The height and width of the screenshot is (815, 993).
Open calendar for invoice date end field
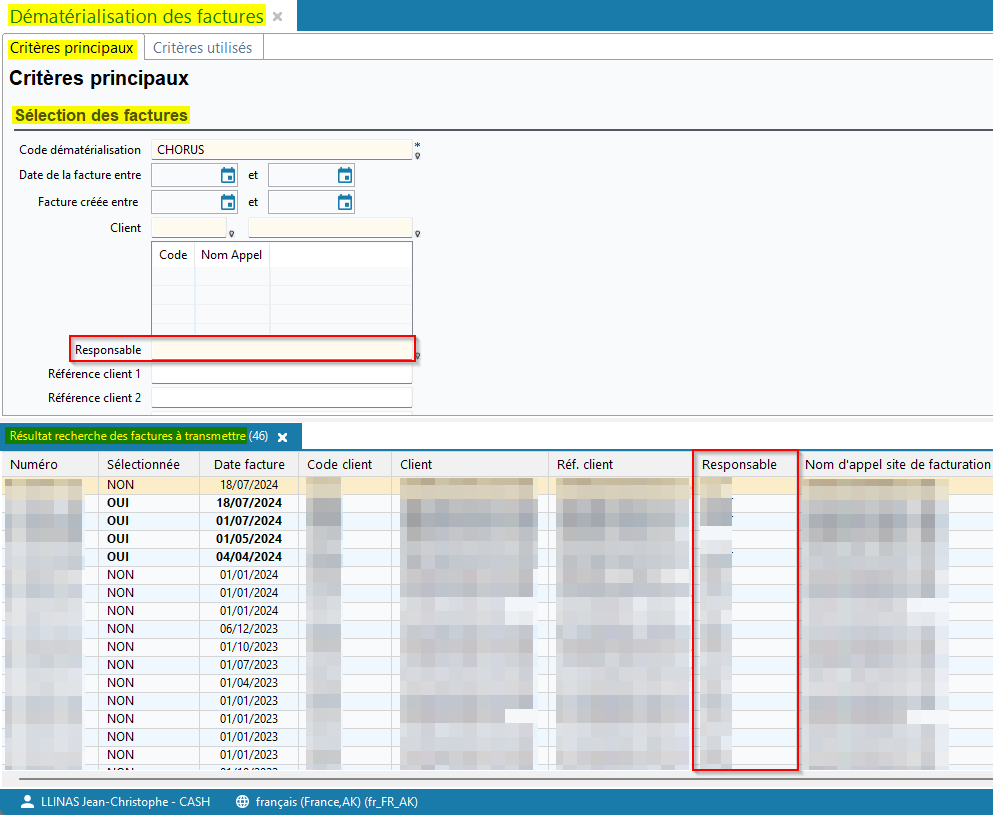(x=345, y=176)
